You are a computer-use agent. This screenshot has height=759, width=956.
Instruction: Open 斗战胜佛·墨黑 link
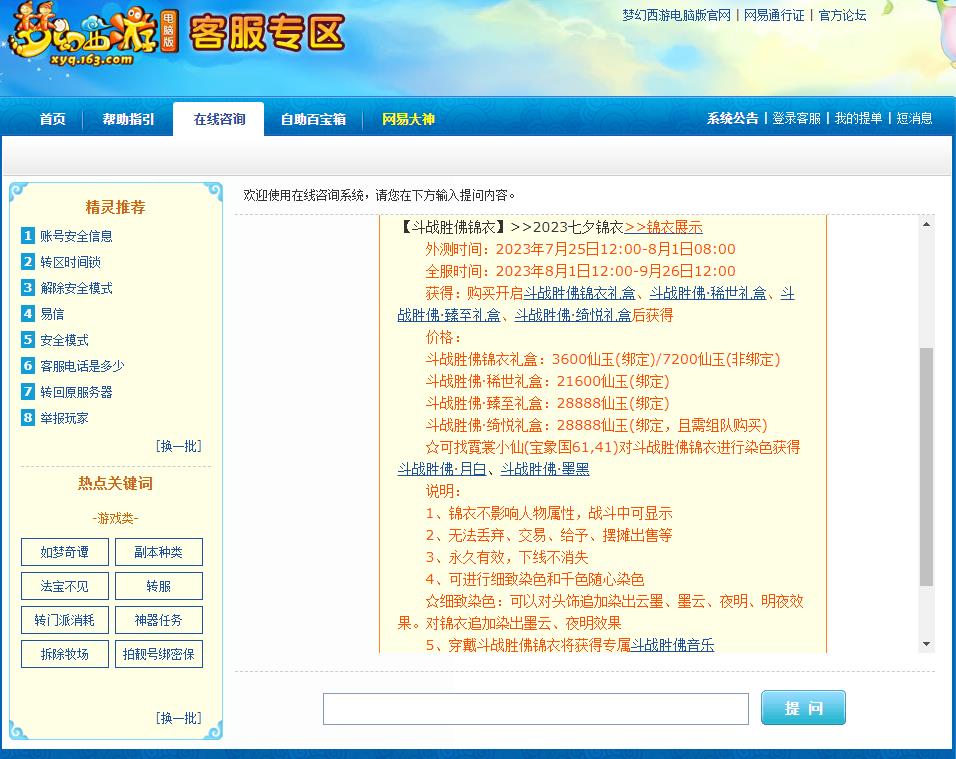545,469
